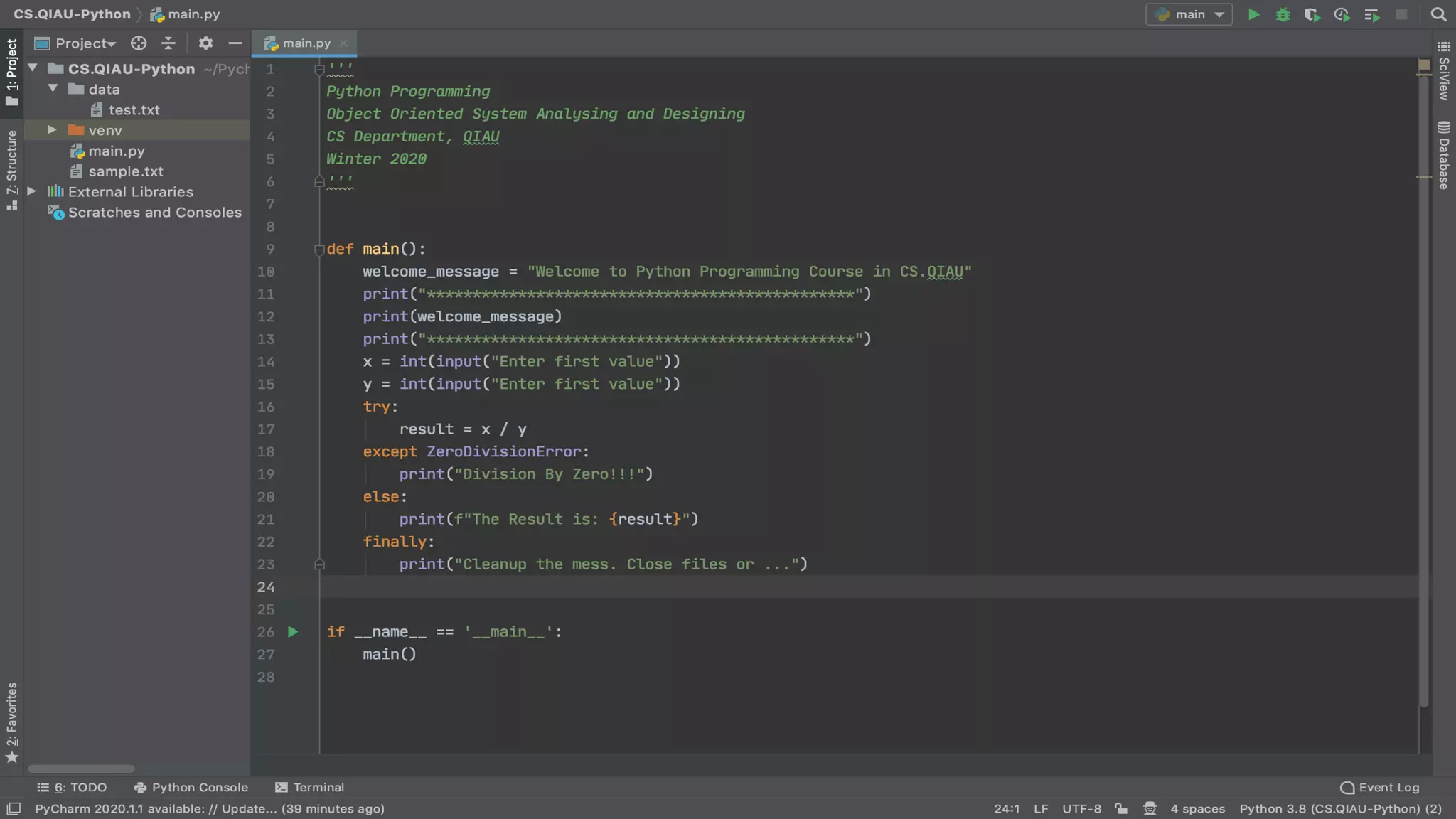
Task: Collapse all in project panel
Action: tap(168, 43)
